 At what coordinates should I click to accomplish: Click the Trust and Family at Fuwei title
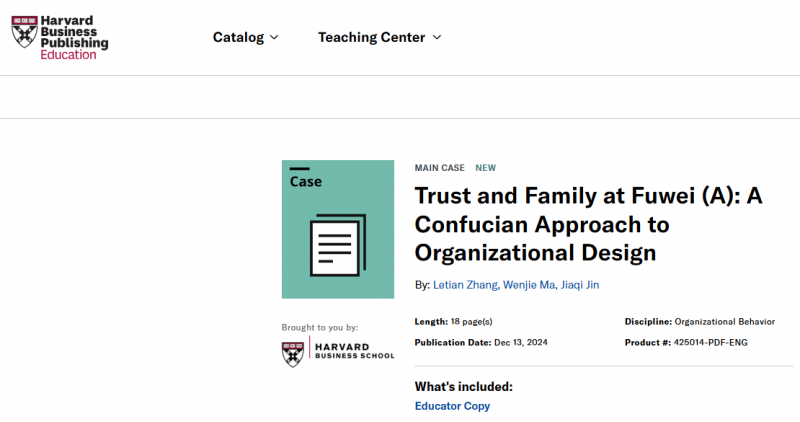click(x=588, y=225)
